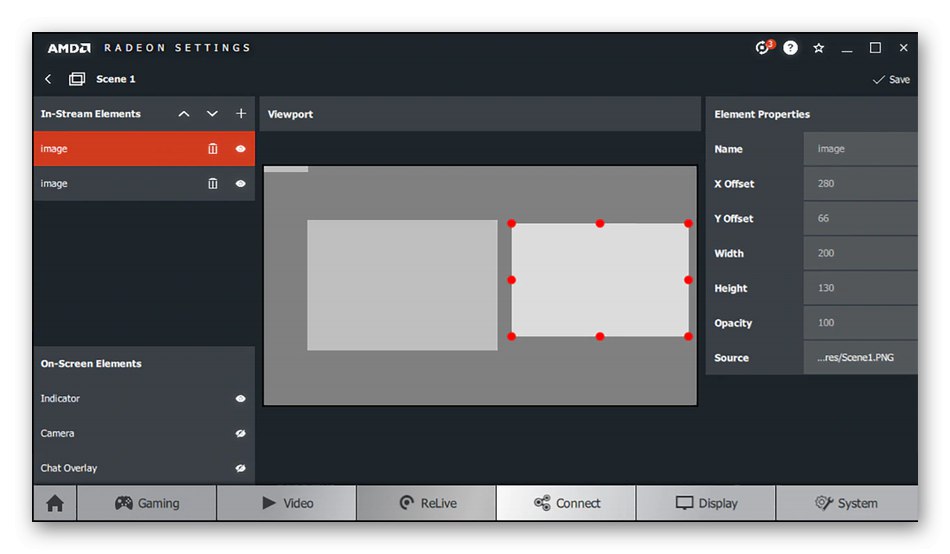This screenshot has width=950, height=554.
Task: Go to the System tab
Action: 846,503
